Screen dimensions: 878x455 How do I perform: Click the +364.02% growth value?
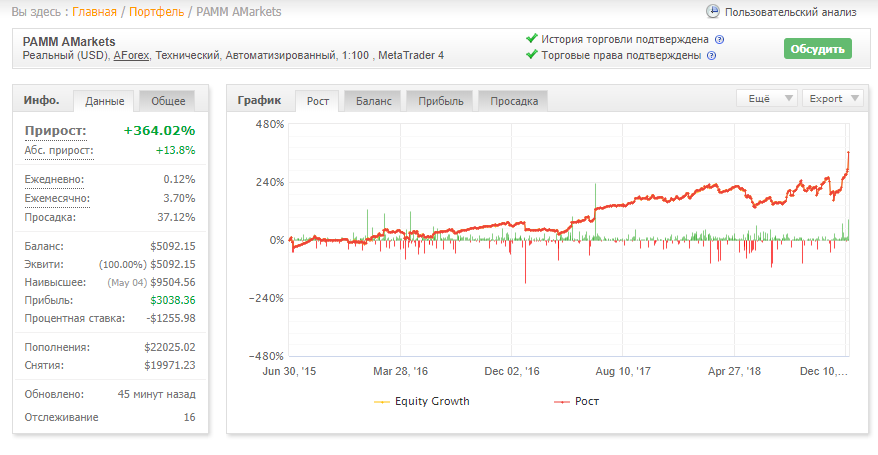[x=159, y=130]
